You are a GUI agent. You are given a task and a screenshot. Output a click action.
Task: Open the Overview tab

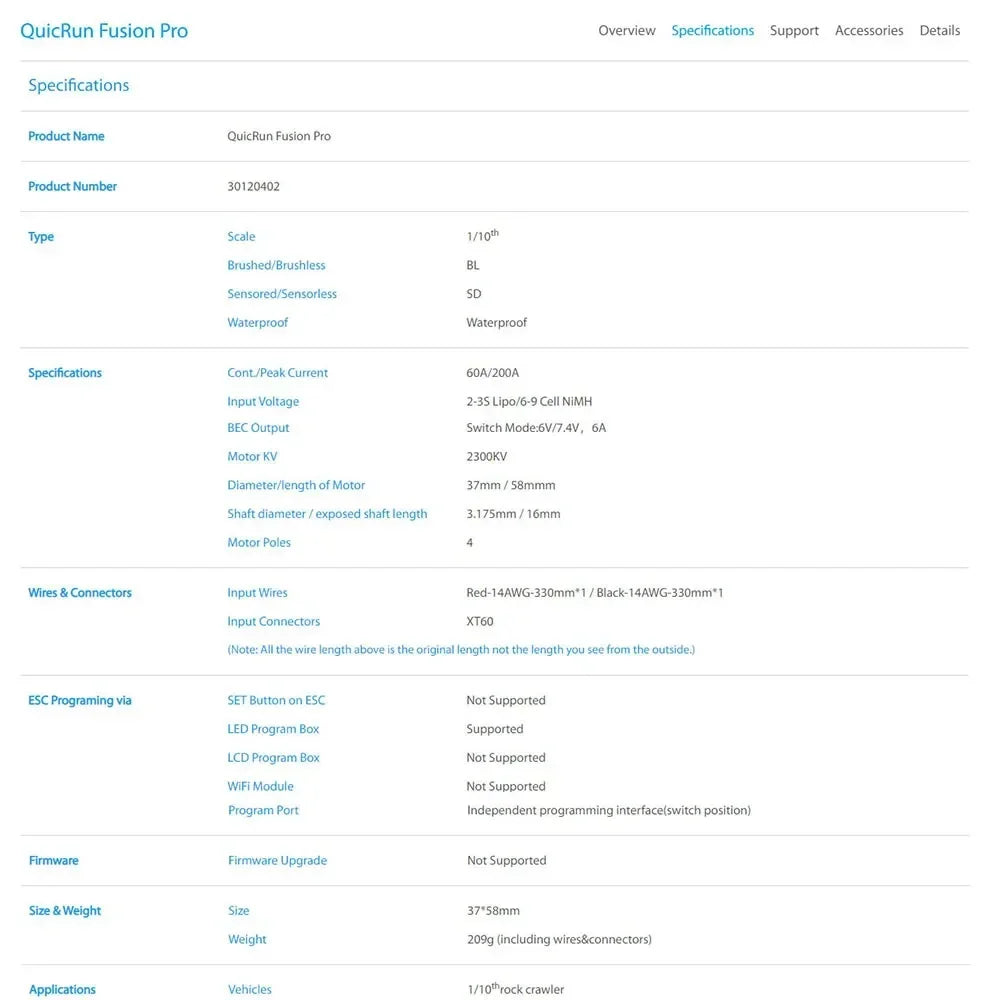[x=626, y=31]
